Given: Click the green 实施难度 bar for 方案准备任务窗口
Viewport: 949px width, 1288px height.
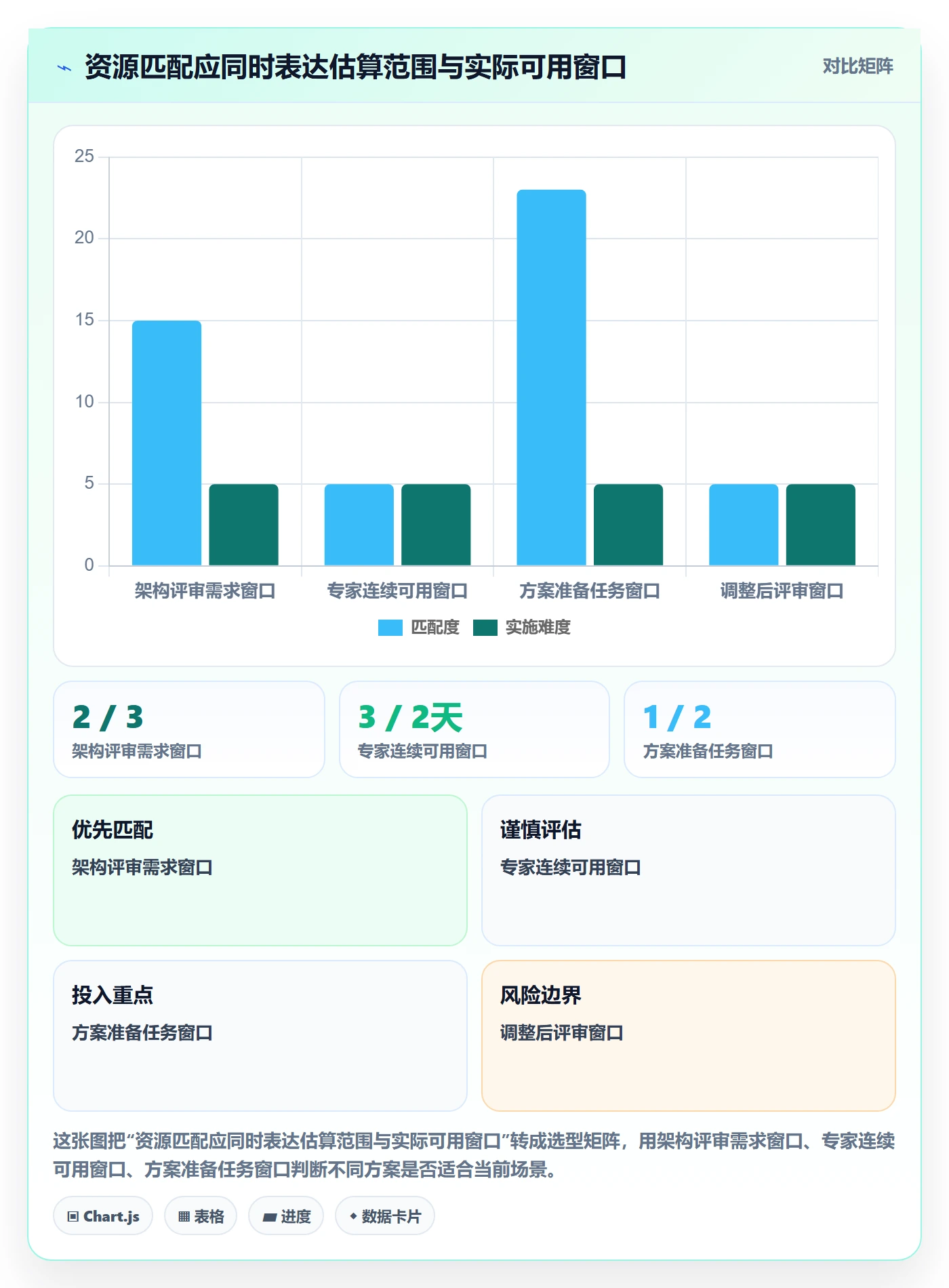Looking at the screenshot, I should coord(628,525).
